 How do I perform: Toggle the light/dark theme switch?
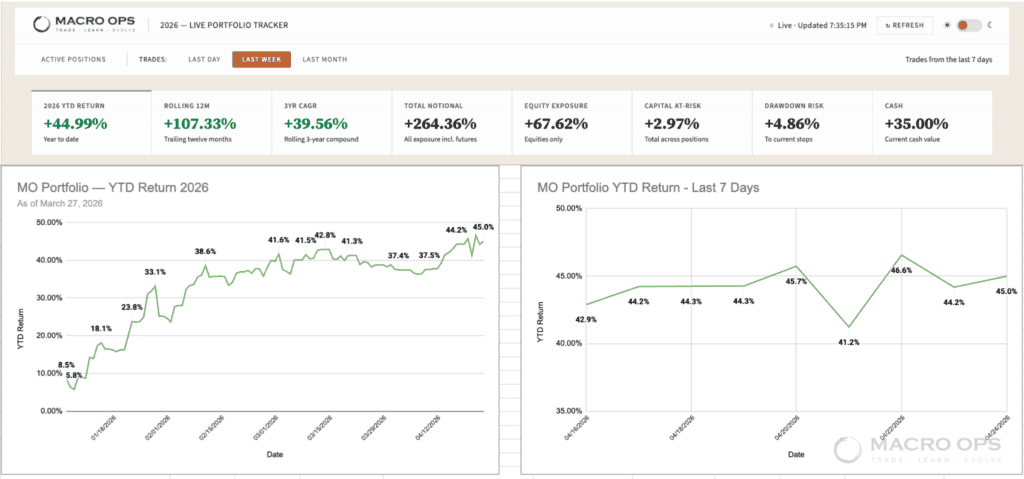[966, 25]
